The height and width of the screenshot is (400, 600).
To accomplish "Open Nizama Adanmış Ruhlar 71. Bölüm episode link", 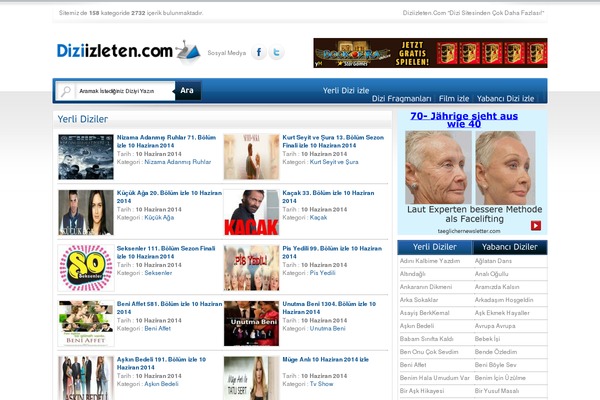I will pyautogui.click(x=166, y=141).
